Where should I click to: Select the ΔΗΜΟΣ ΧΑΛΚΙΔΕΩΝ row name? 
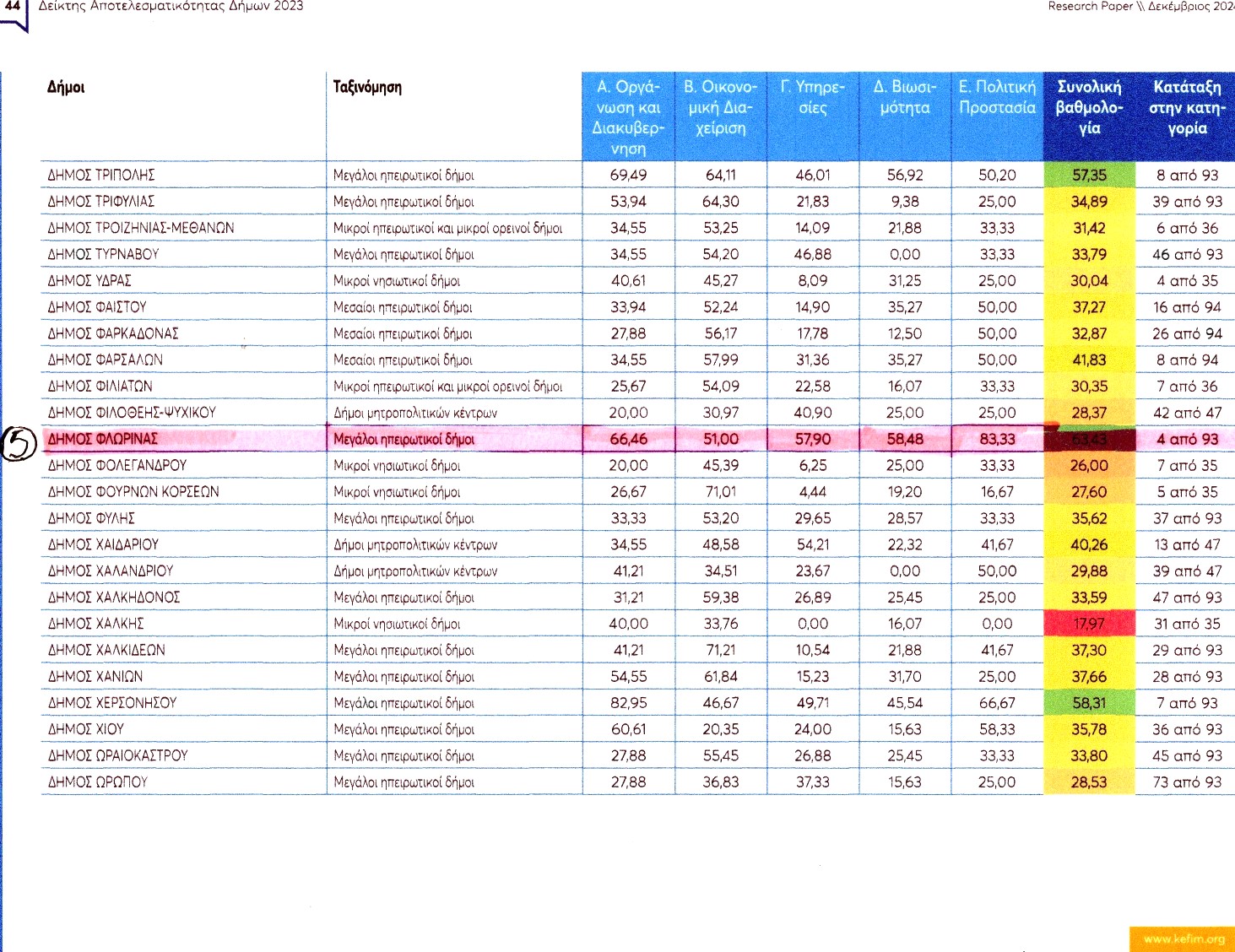(106, 650)
